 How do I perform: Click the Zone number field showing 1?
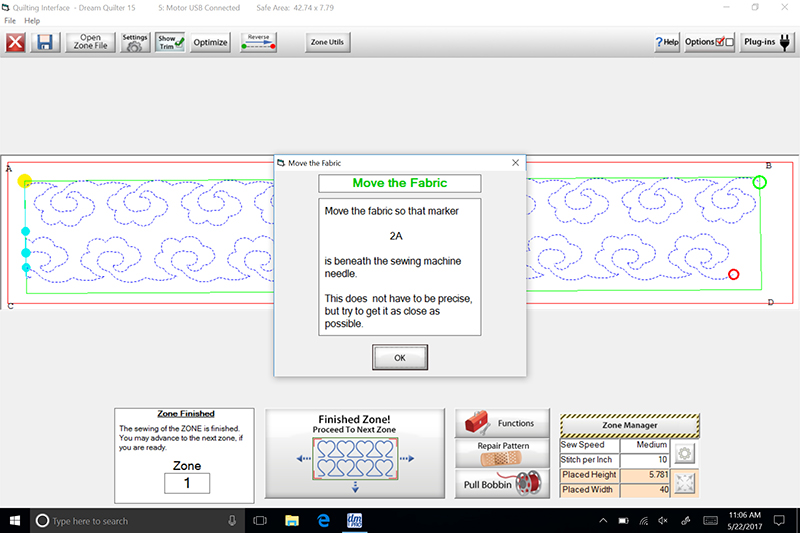[187, 483]
